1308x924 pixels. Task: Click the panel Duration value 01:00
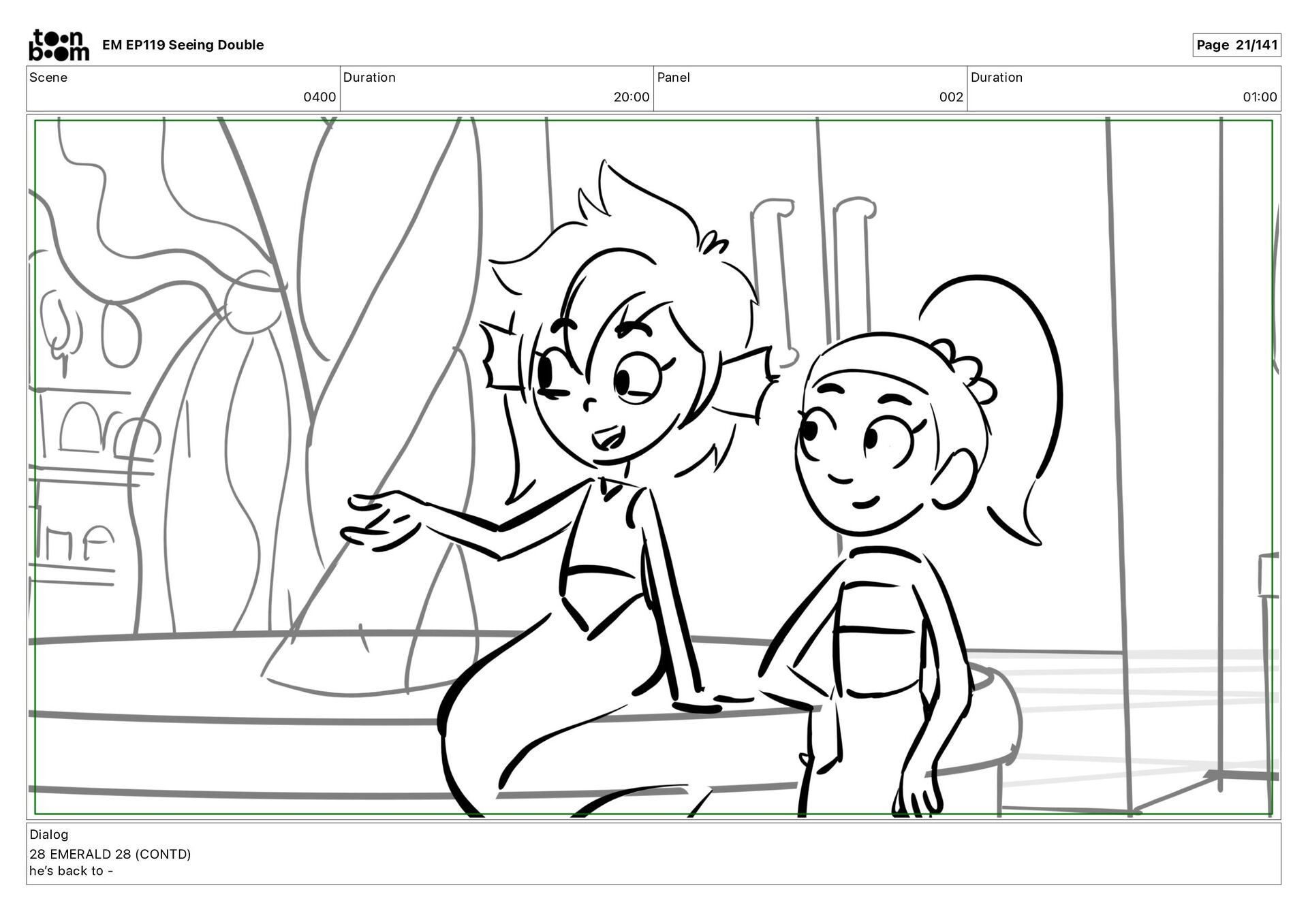coord(1260,97)
